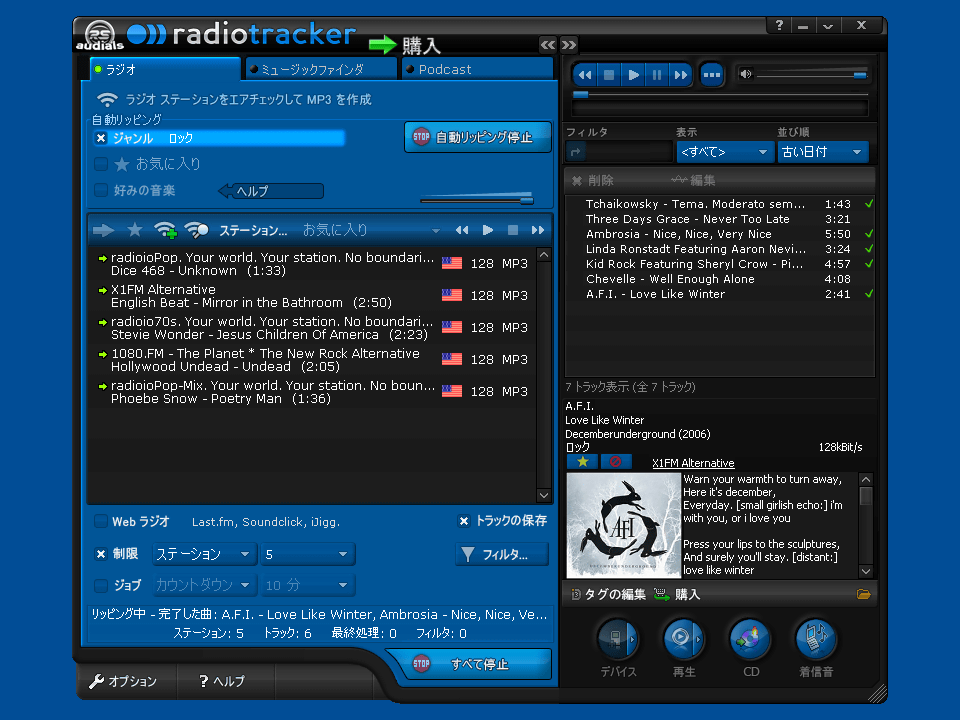The image size is (960, 720).
Task: Open the フィルタ... filter button
Action: [x=501, y=554]
